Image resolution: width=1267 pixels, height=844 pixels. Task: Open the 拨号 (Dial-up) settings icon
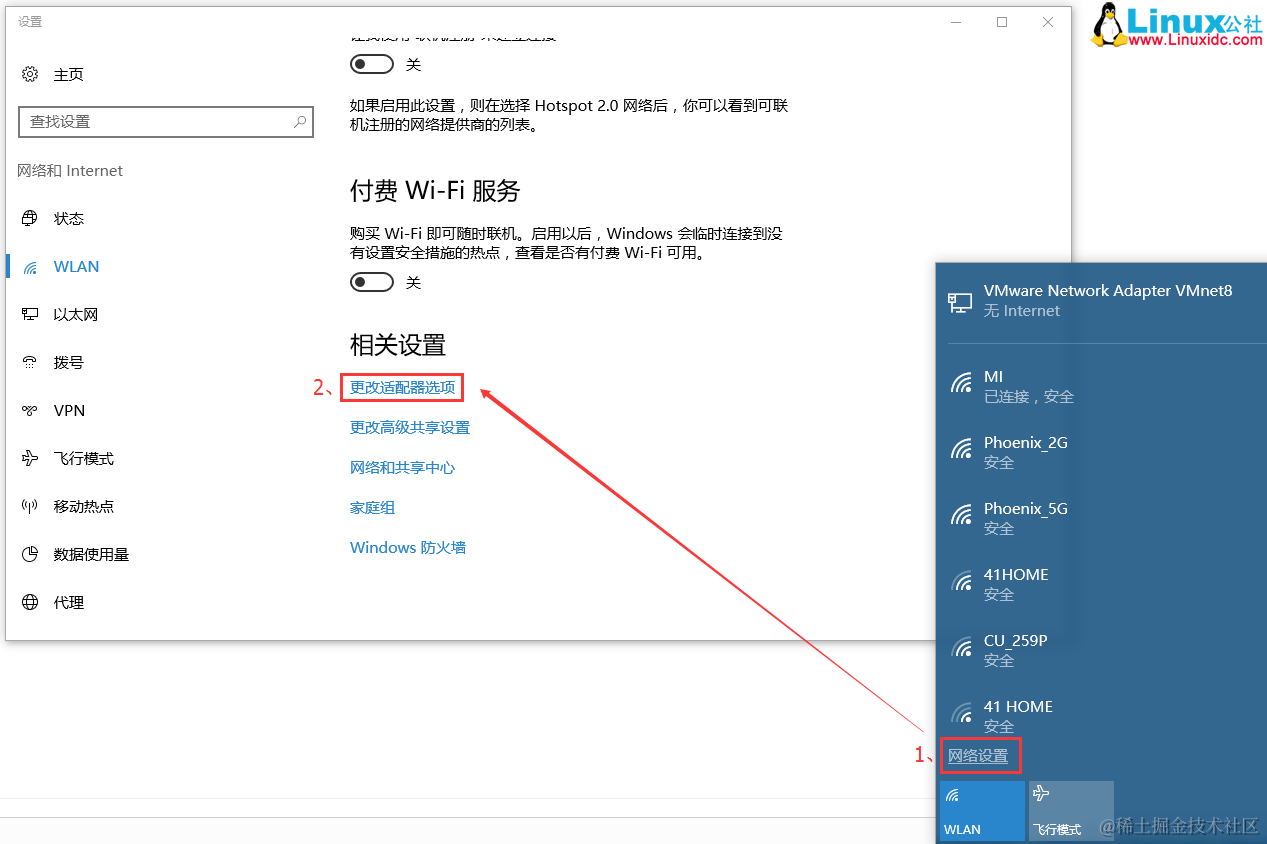(x=30, y=362)
